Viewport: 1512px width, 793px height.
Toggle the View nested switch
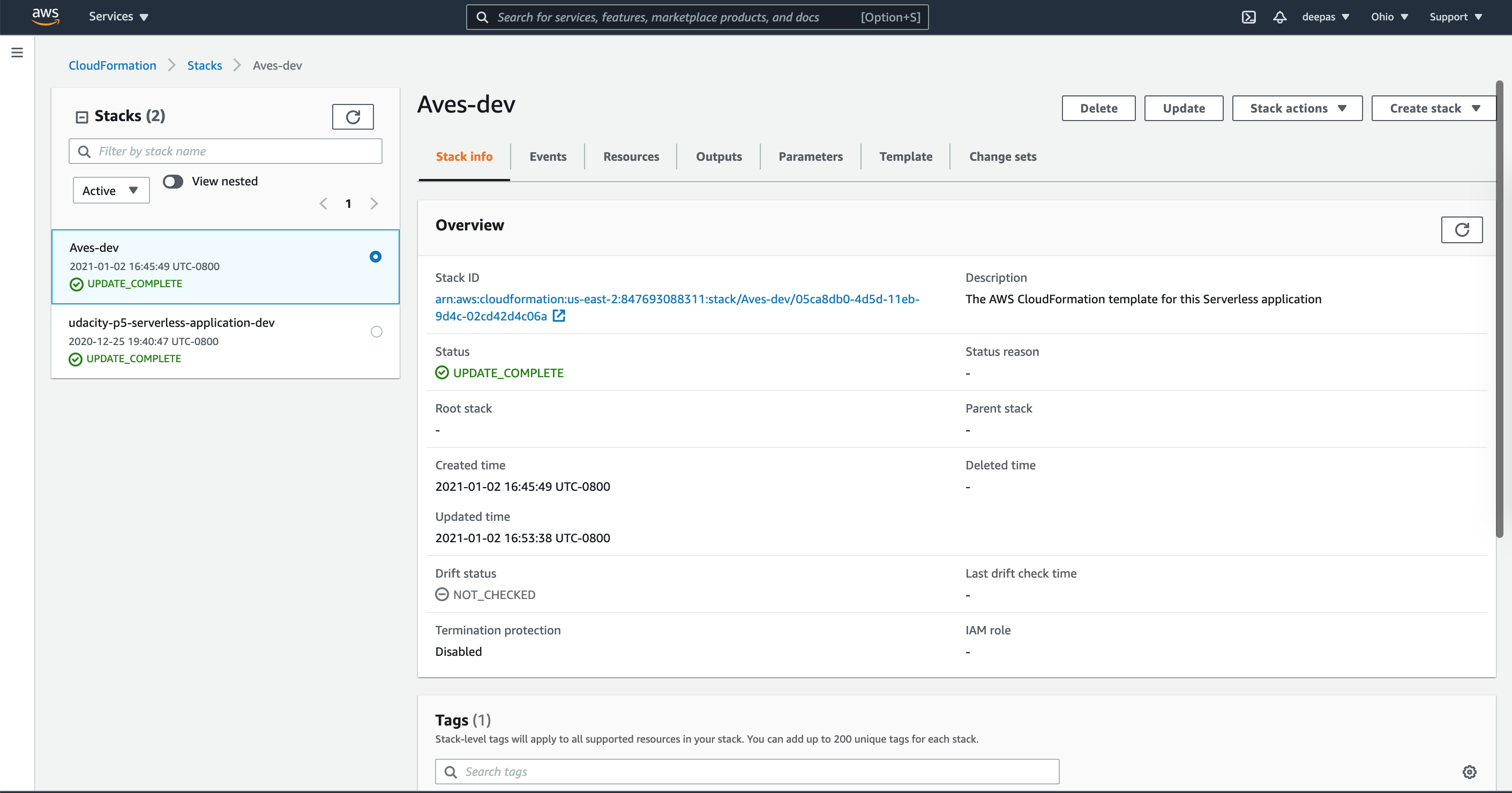pyautogui.click(x=173, y=182)
